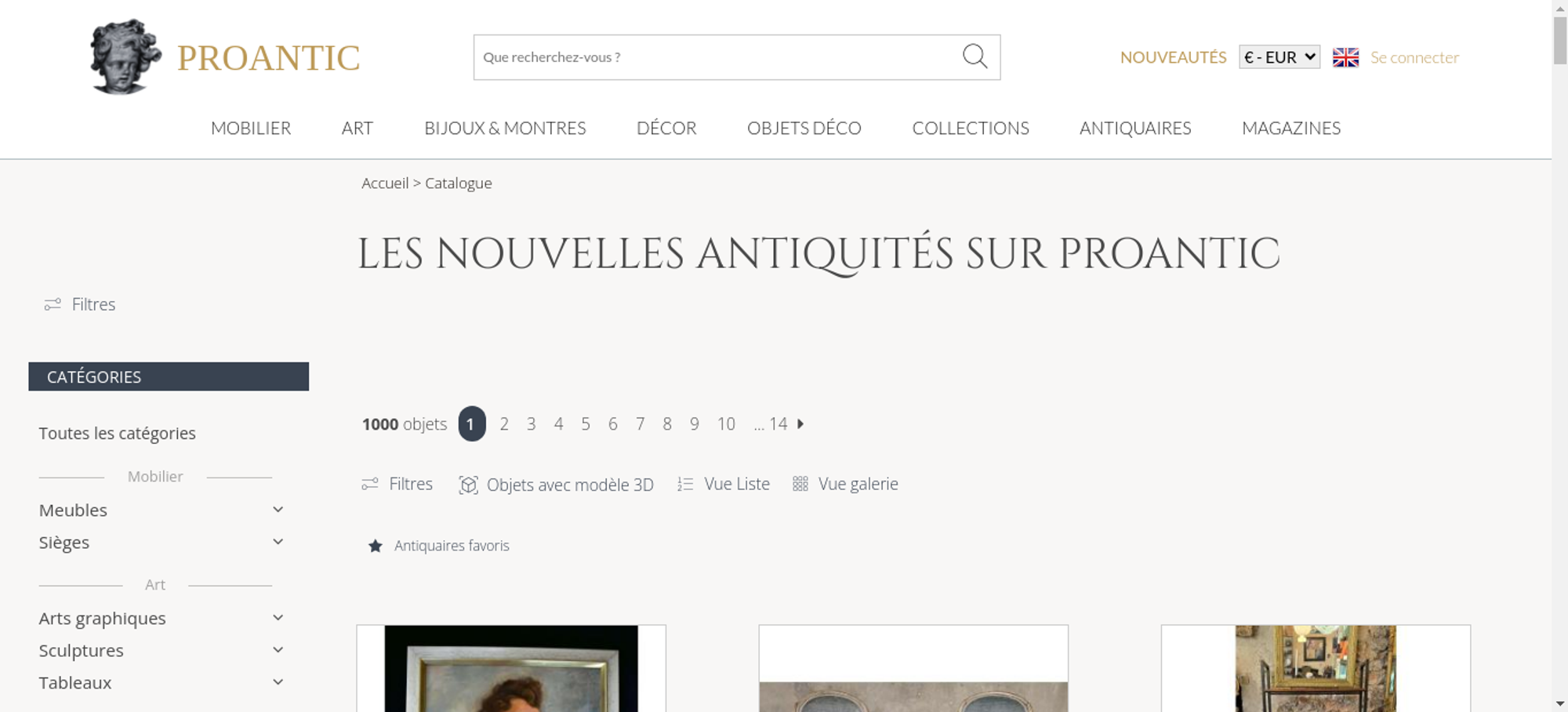Click the Proantic bust logo
1568x712 pixels.
(x=125, y=56)
